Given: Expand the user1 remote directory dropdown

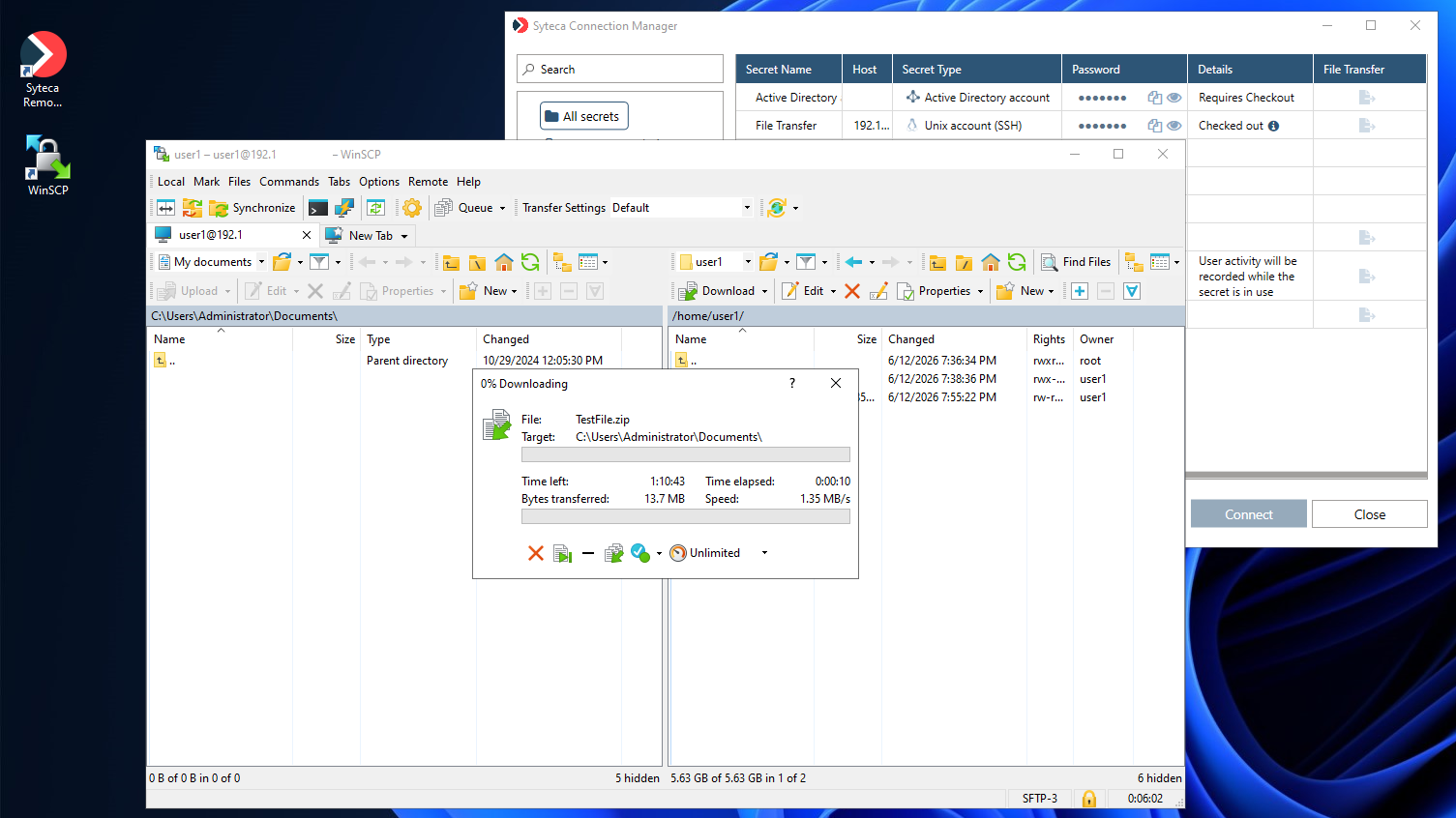Looking at the screenshot, I should (x=748, y=262).
